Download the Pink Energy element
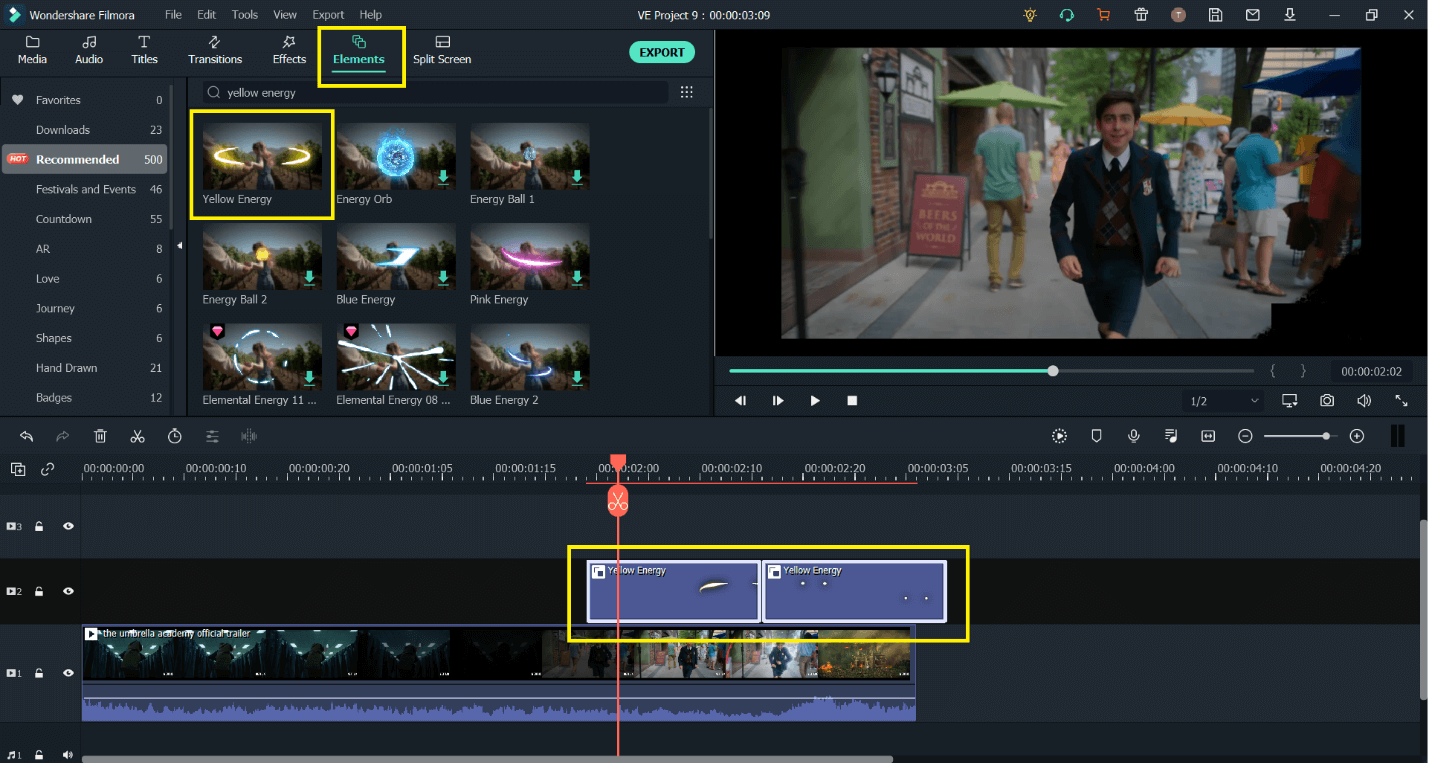The width and height of the screenshot is (1429, 763). [x=577, y=277]
